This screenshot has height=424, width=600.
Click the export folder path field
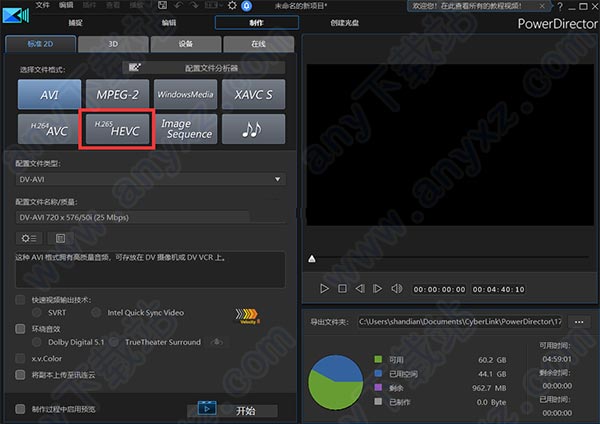click(x=460, y=322)
